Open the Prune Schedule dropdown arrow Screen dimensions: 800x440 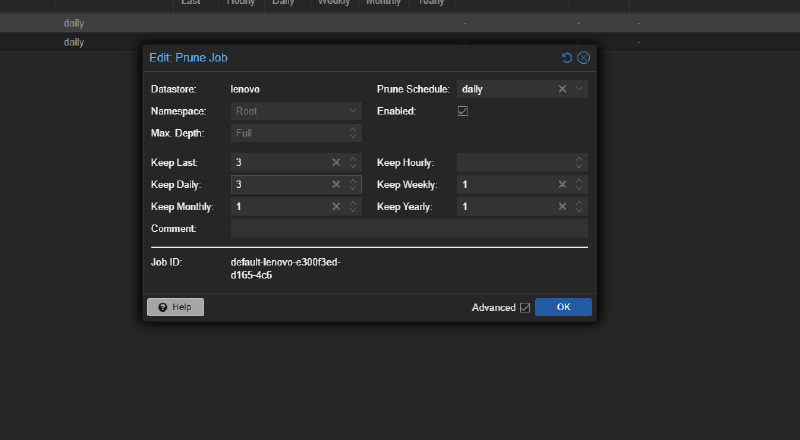click(x=579, y=89)
